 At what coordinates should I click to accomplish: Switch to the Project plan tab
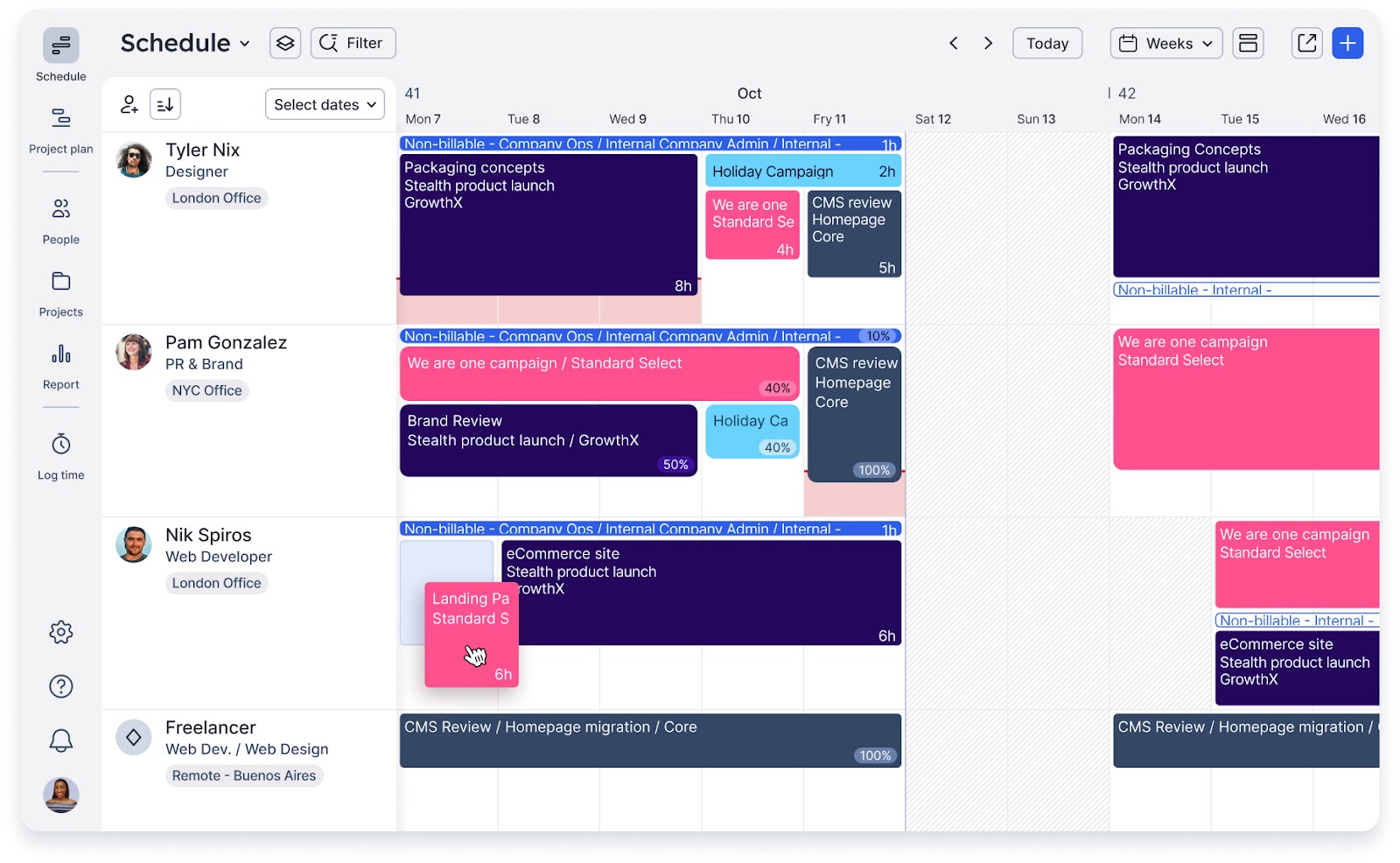61,129
